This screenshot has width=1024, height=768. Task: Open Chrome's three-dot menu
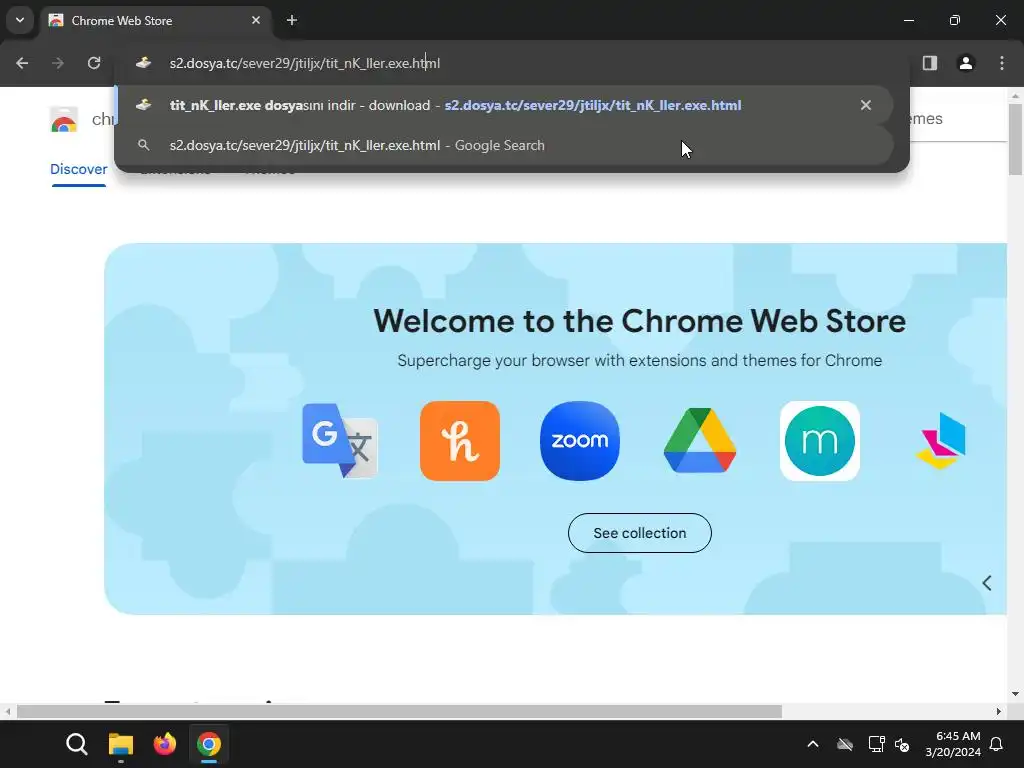click(x=1002, y=63)
